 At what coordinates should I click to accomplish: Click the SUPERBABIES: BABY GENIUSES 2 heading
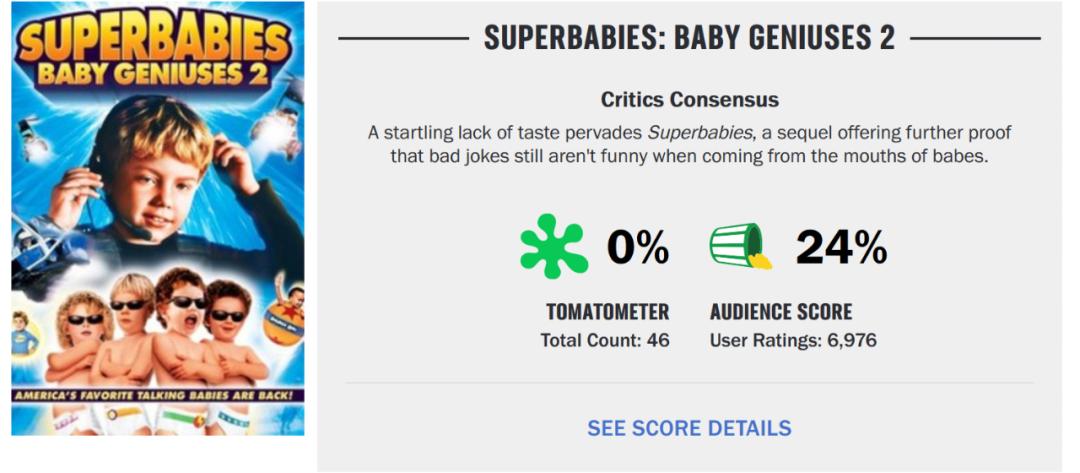tap(689, 37)
